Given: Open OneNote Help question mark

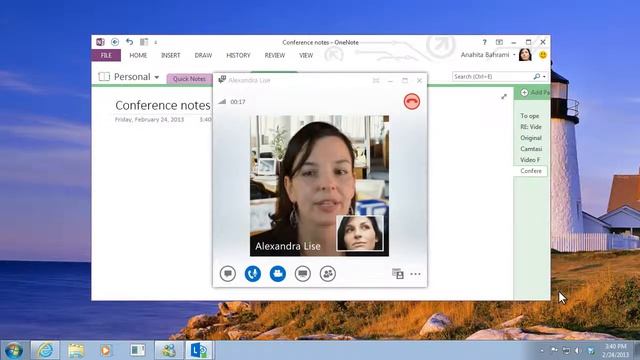Looking at the screenshot, I should pos(484,42).
